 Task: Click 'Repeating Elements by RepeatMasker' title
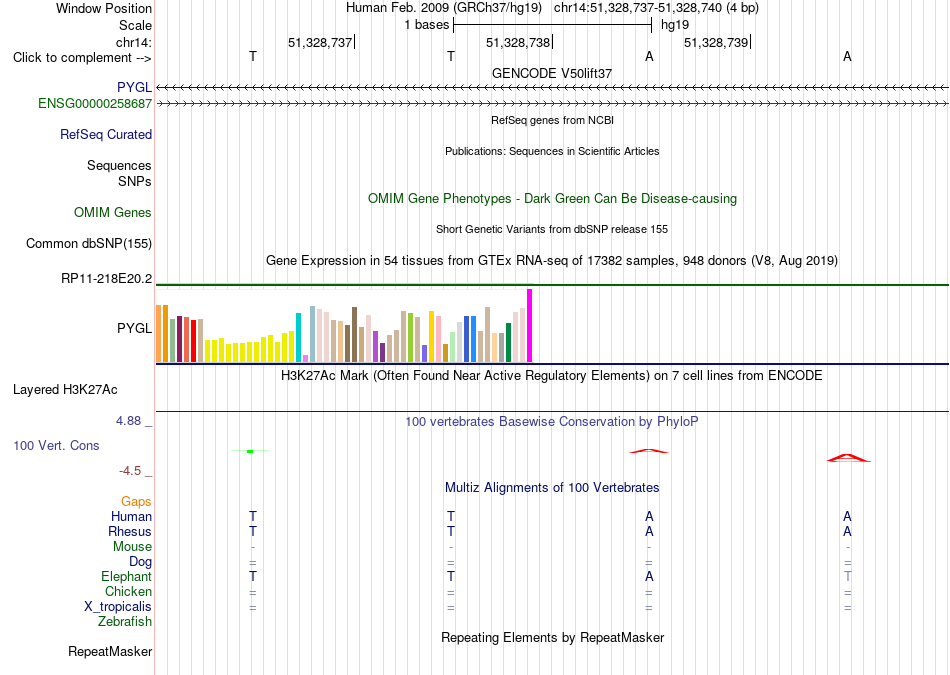552,637
